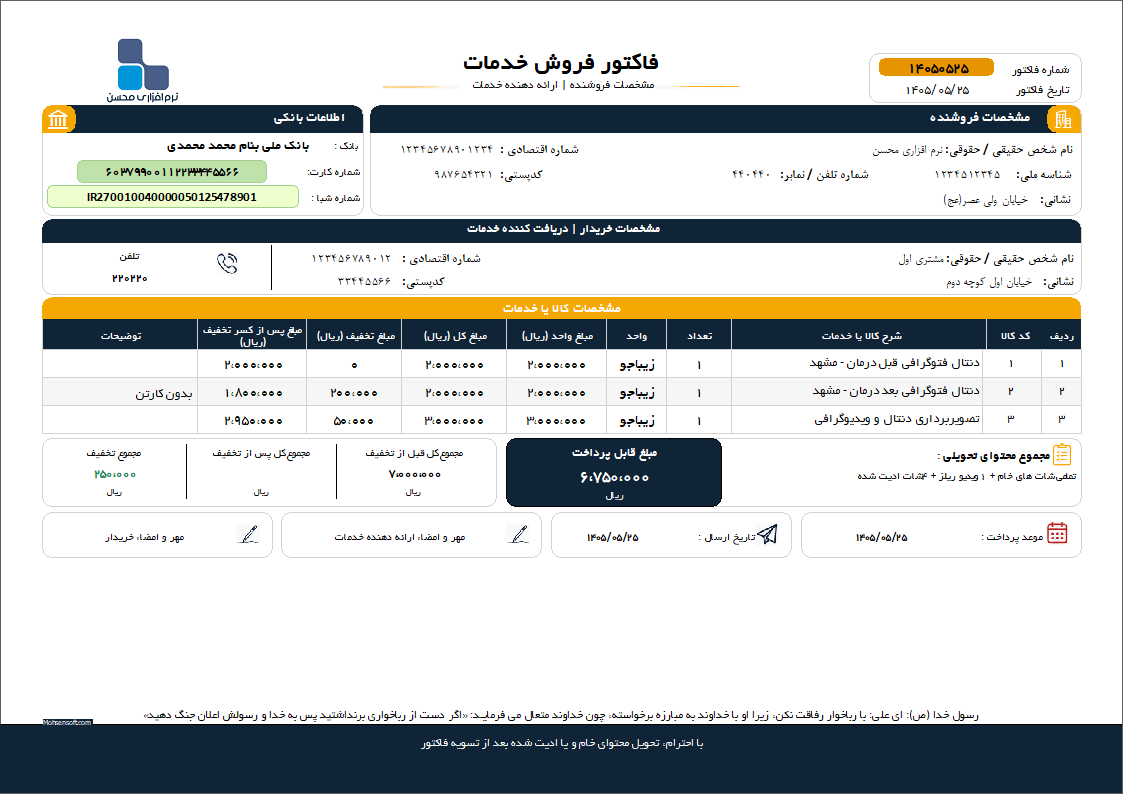Click the item دنتال فتوگرافی بعد درمان - مشهد
Screen dimensions: 1123x794
896,391
